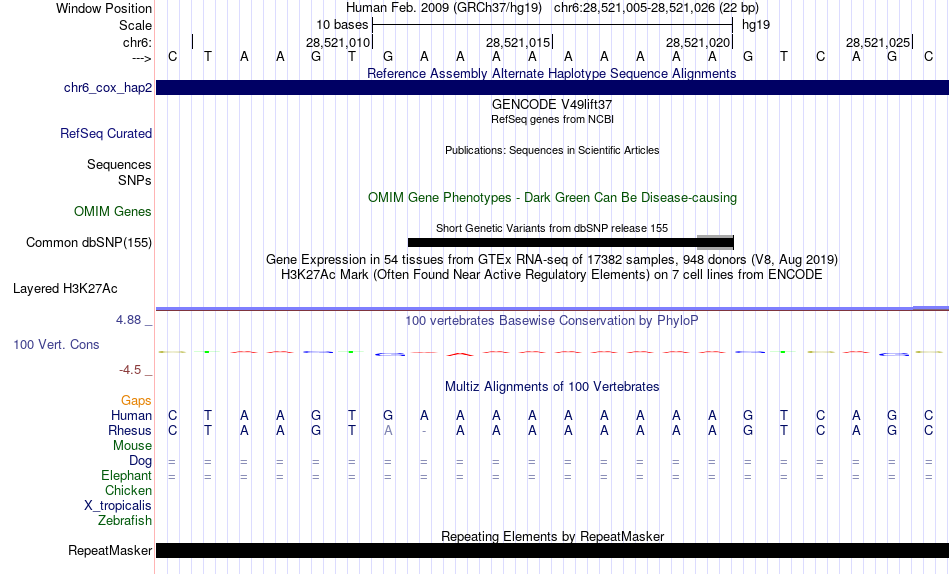The image size is (950, 574).
Task: Click the Repeating Elements by RepeatMasker title
Action: 553,536
